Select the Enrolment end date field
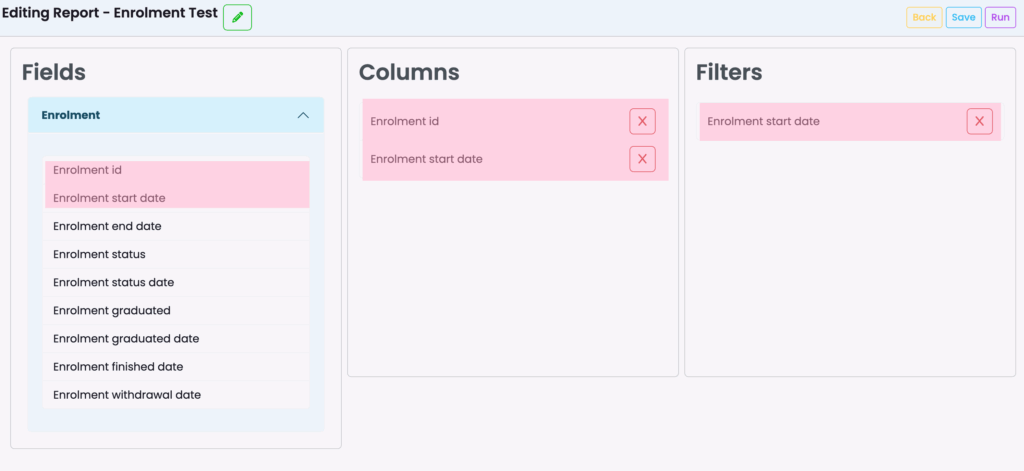Image resolution: width=1024 pixels, height=471 pixels. 176,226
